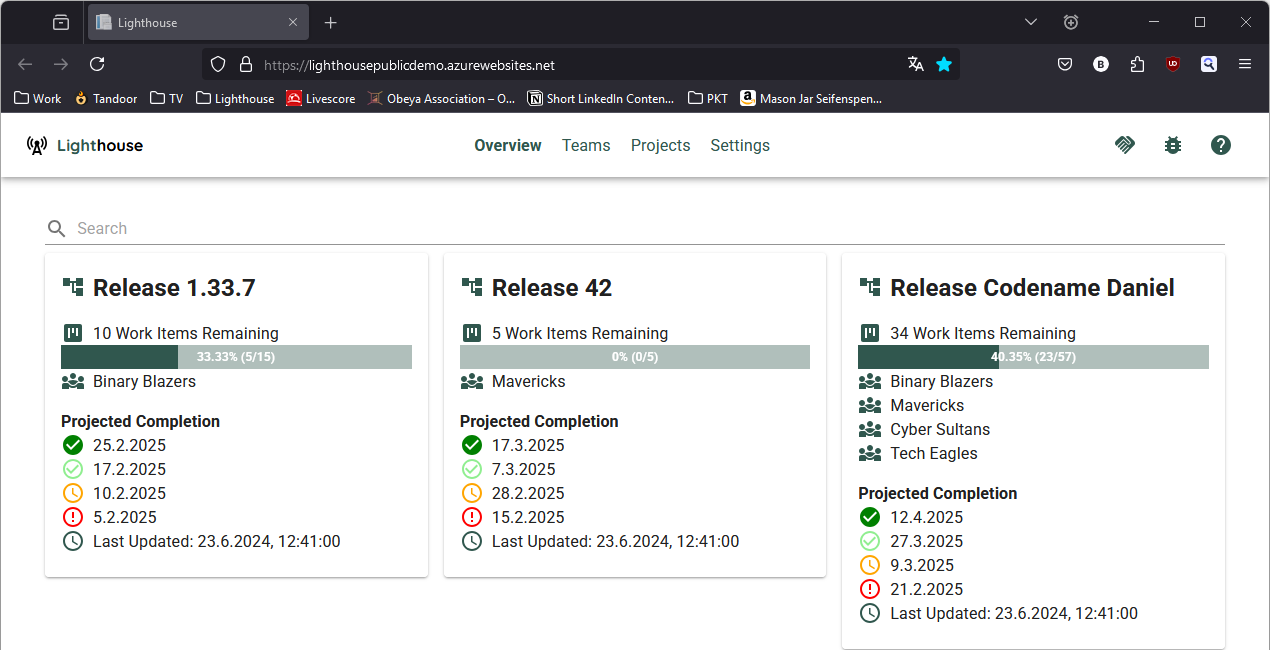The width and height of the screenshot is (1270, 650).
Task: Click the 40.35% (23/57) progress bar
Action: [1033, 357]
